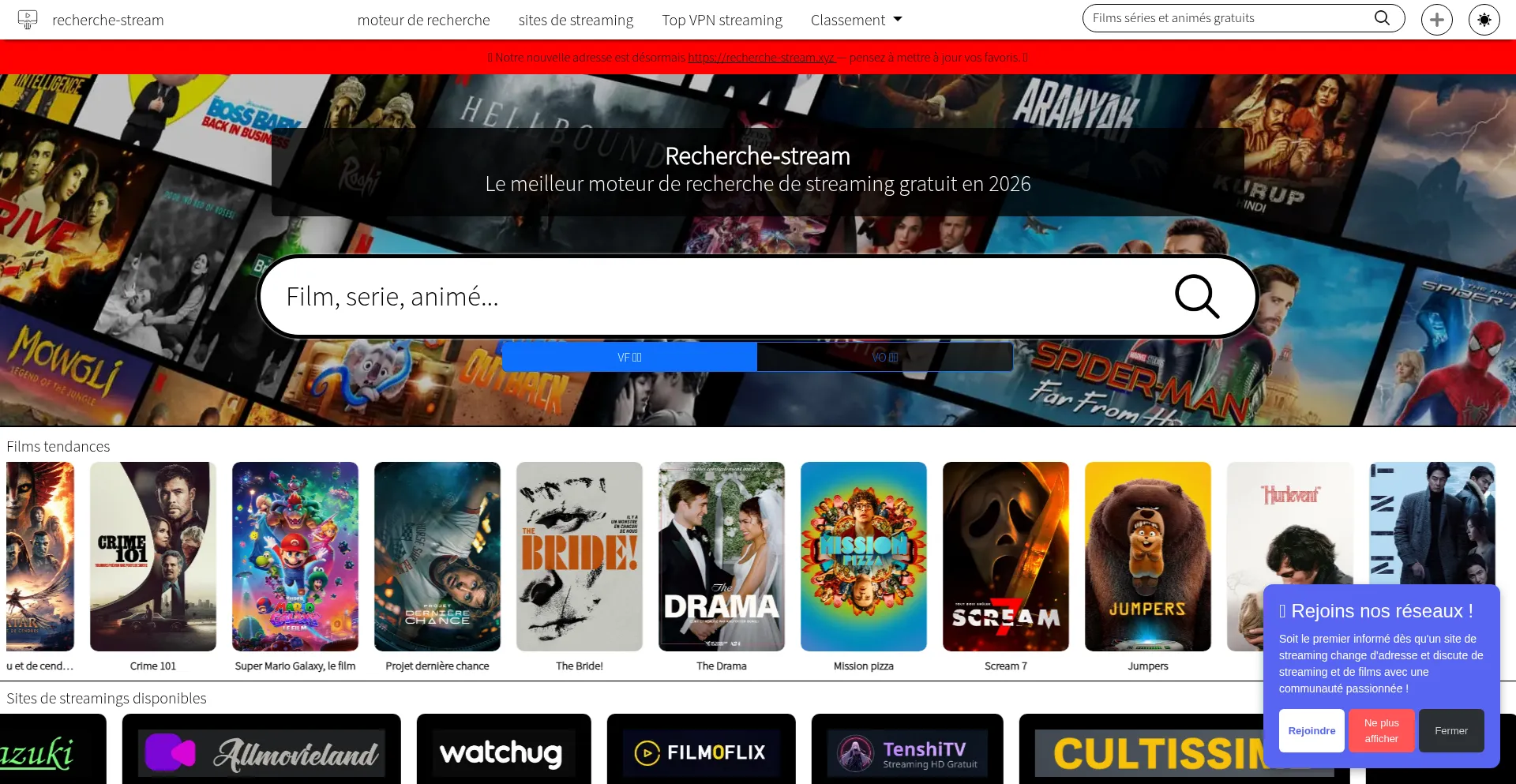
Task: Click the plus icon in the header
Action: click(x=1437, y=20)
